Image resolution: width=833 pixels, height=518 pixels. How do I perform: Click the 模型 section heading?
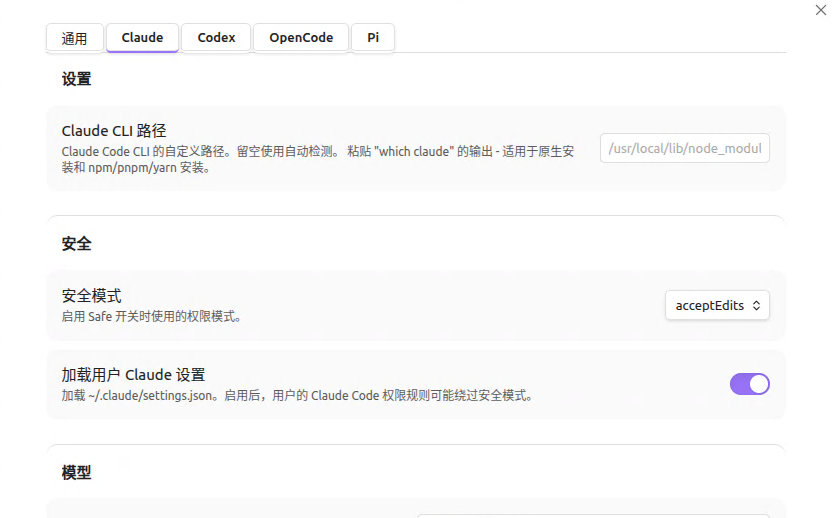pos(76,472)
